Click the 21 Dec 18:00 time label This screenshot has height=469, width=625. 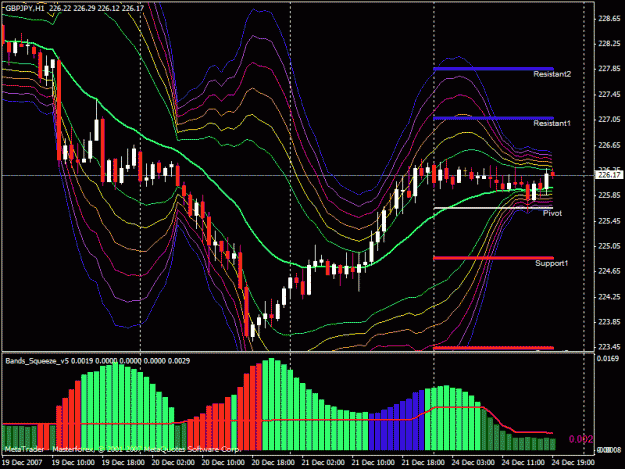(x=423, y=463)
